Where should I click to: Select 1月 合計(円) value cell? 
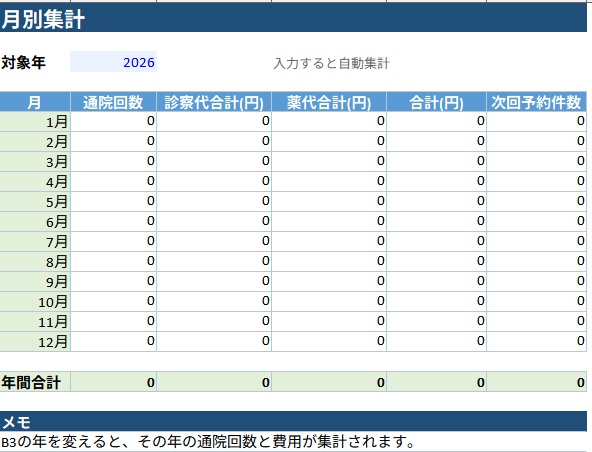(x=436, y=122)
